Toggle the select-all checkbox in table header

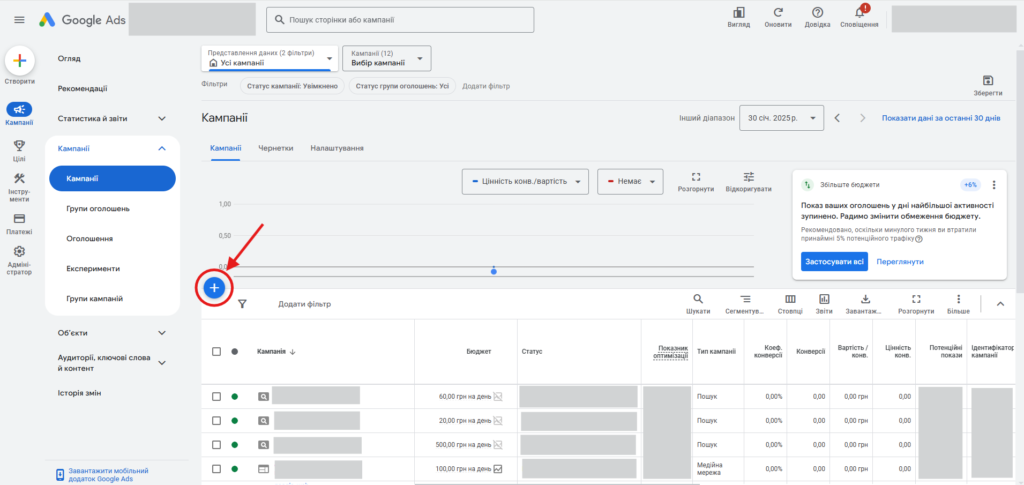[216, 352]
